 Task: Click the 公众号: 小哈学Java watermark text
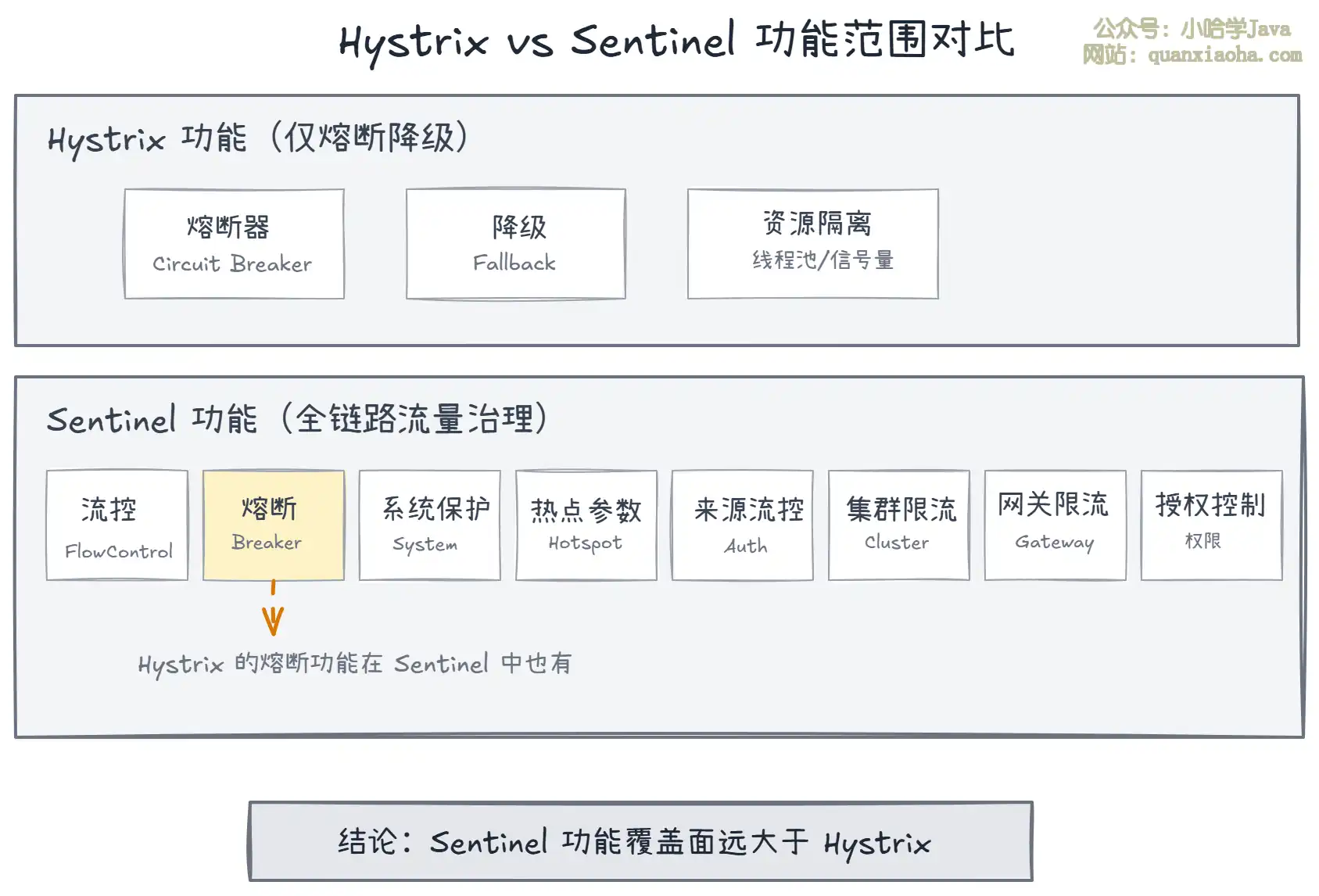1192,30
